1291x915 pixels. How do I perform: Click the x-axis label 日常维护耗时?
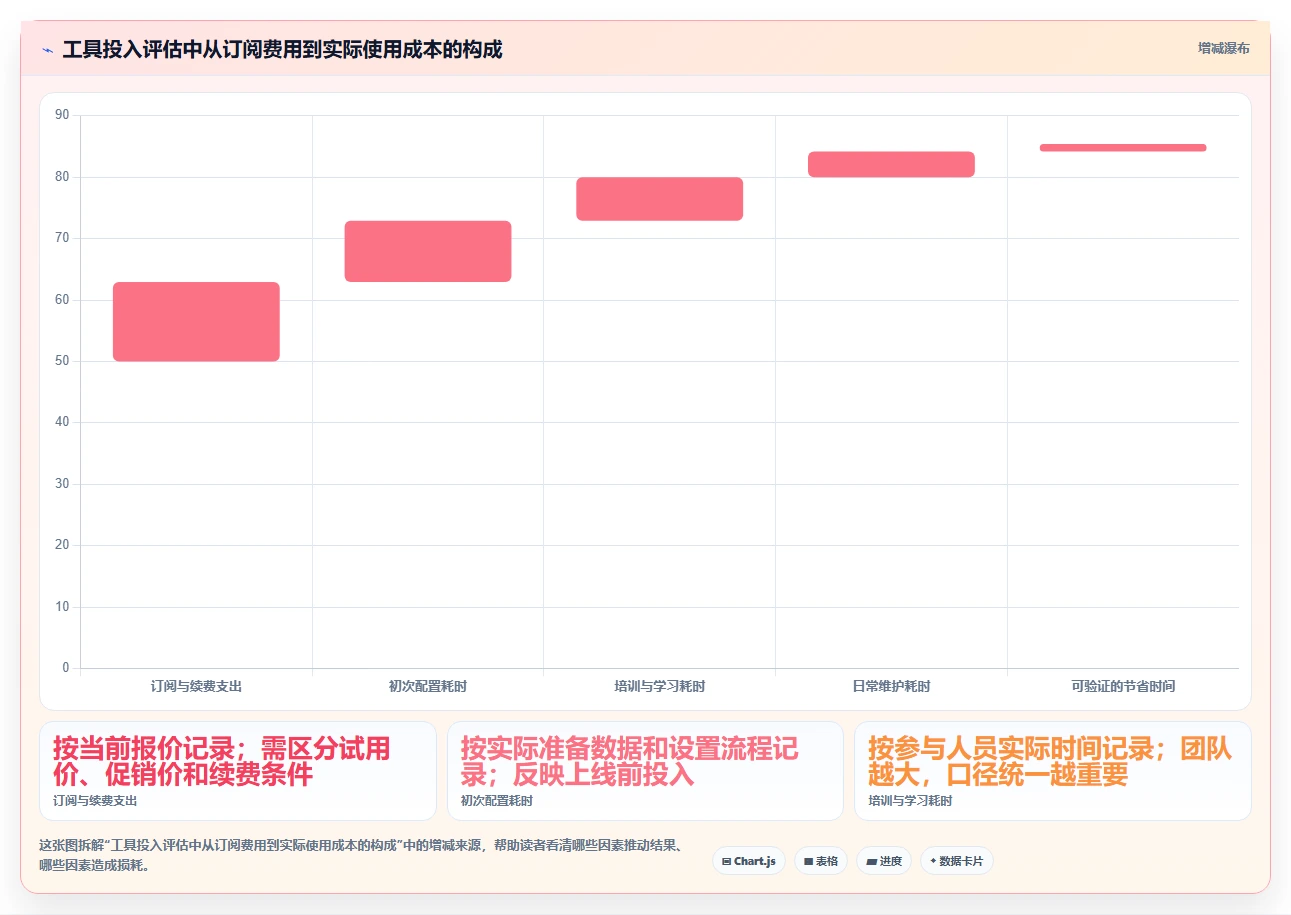[891, 686]
